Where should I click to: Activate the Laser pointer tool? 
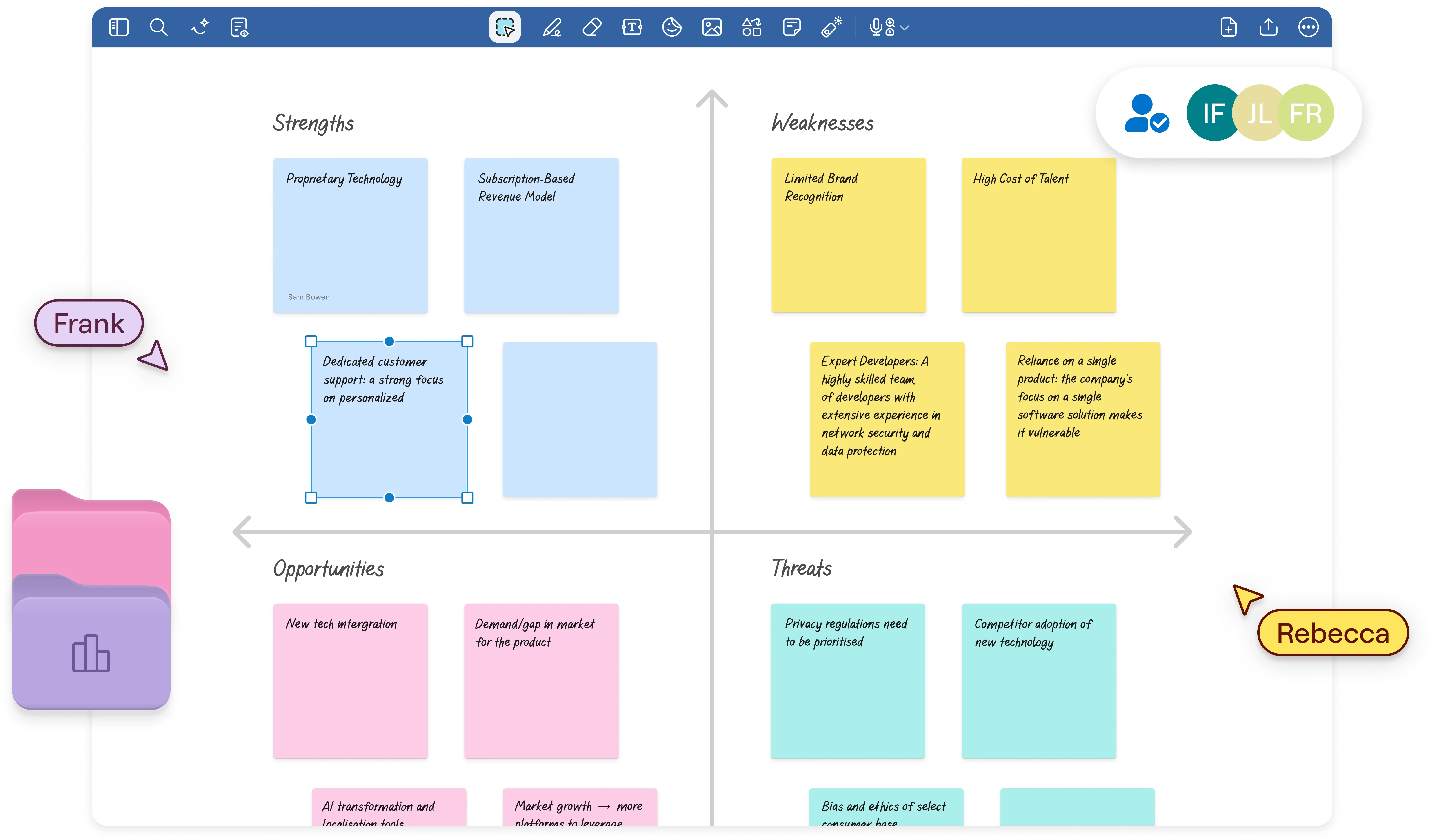click(x=831, y=27)
